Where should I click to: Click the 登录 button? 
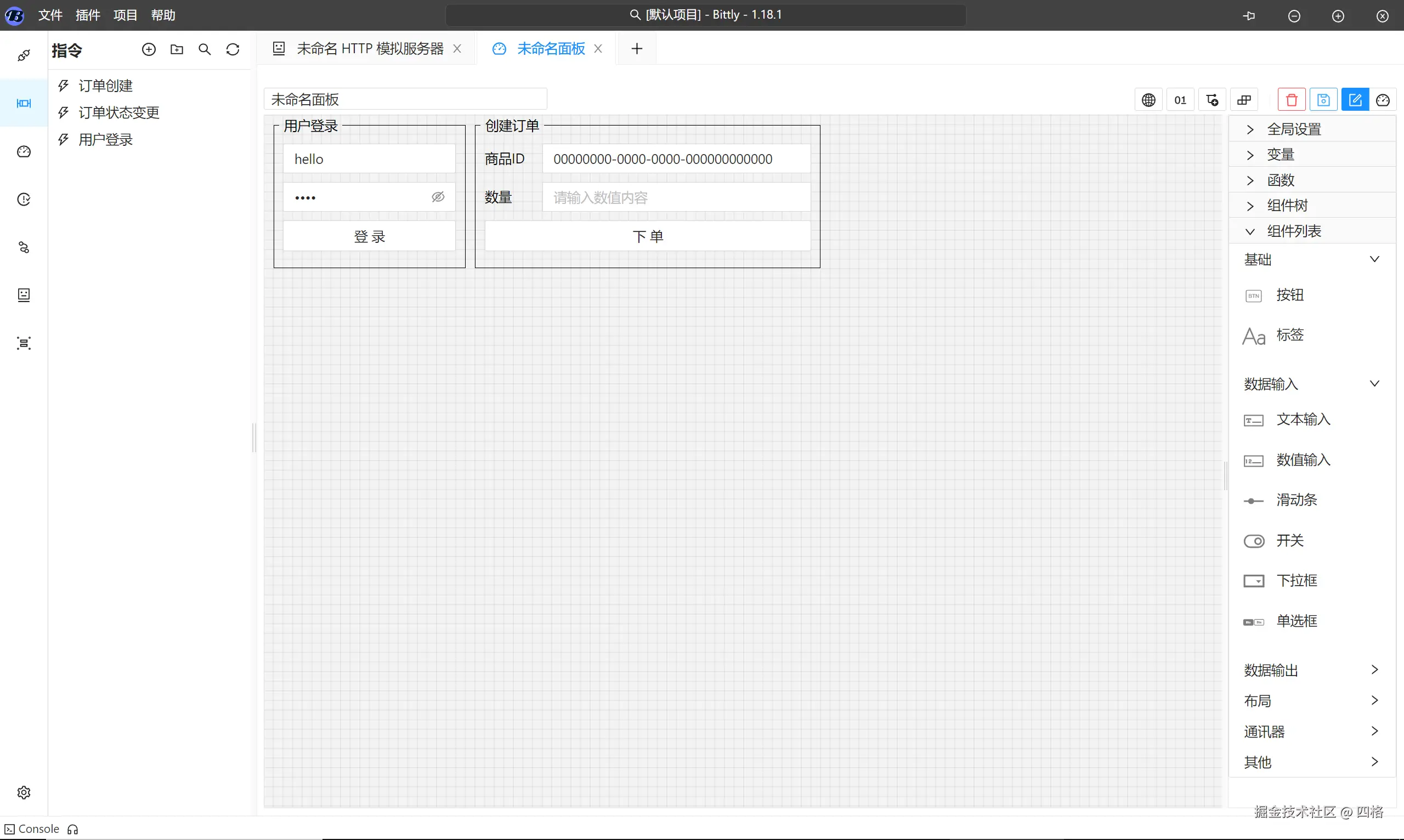pos(369,236)
